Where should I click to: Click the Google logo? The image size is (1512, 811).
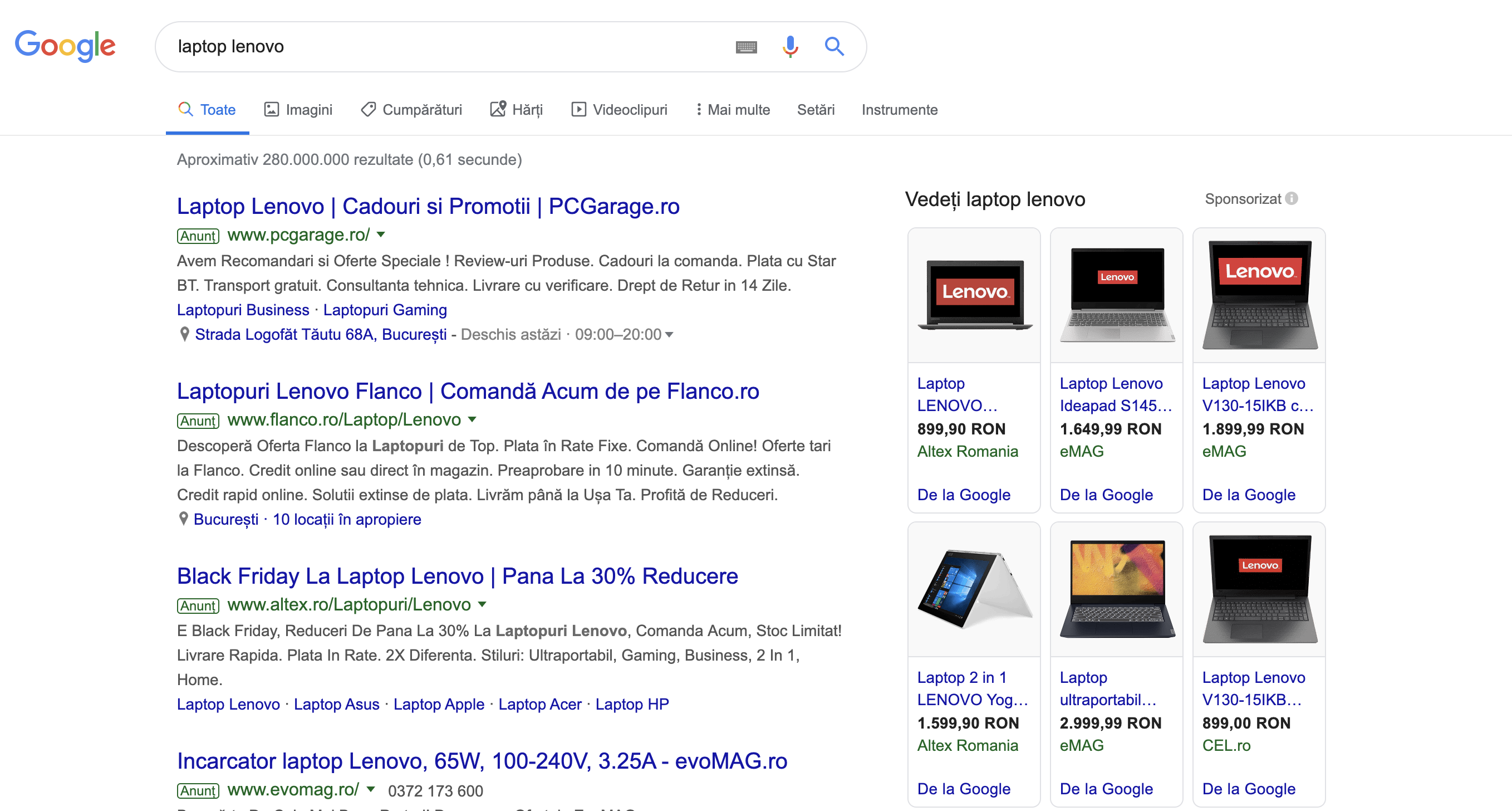coord(65,46)
